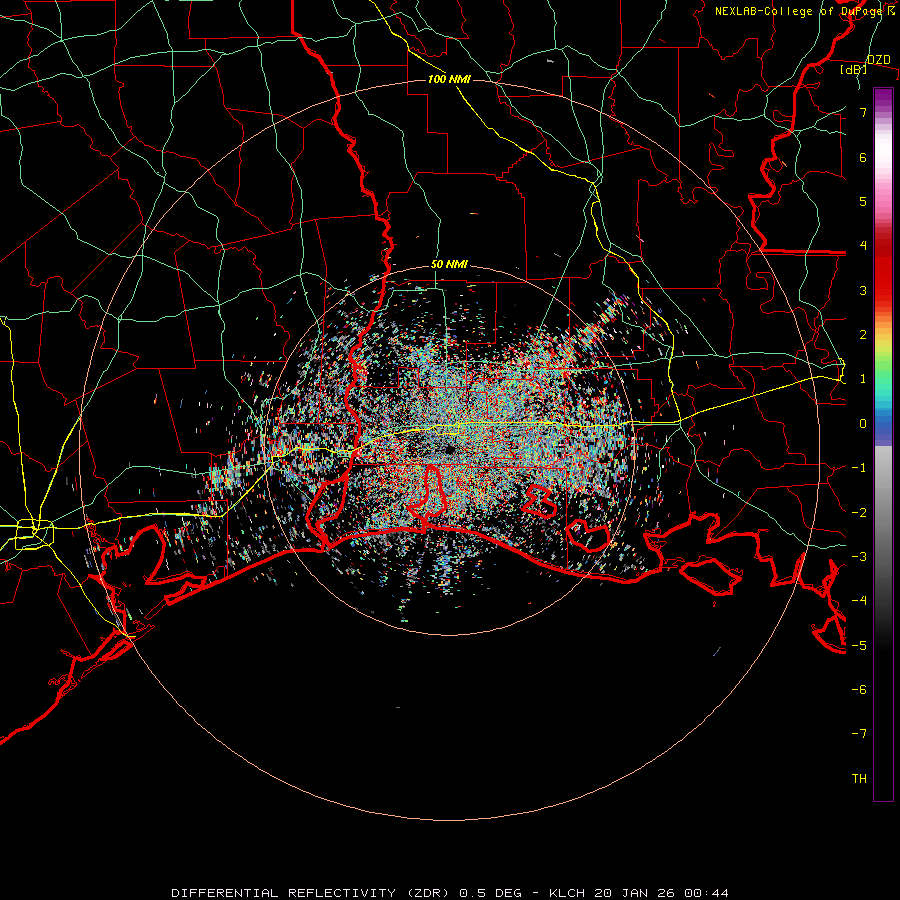900x900 pixels.
Task: Click the positive "3" scale label
Action: [x=863, y=290]
